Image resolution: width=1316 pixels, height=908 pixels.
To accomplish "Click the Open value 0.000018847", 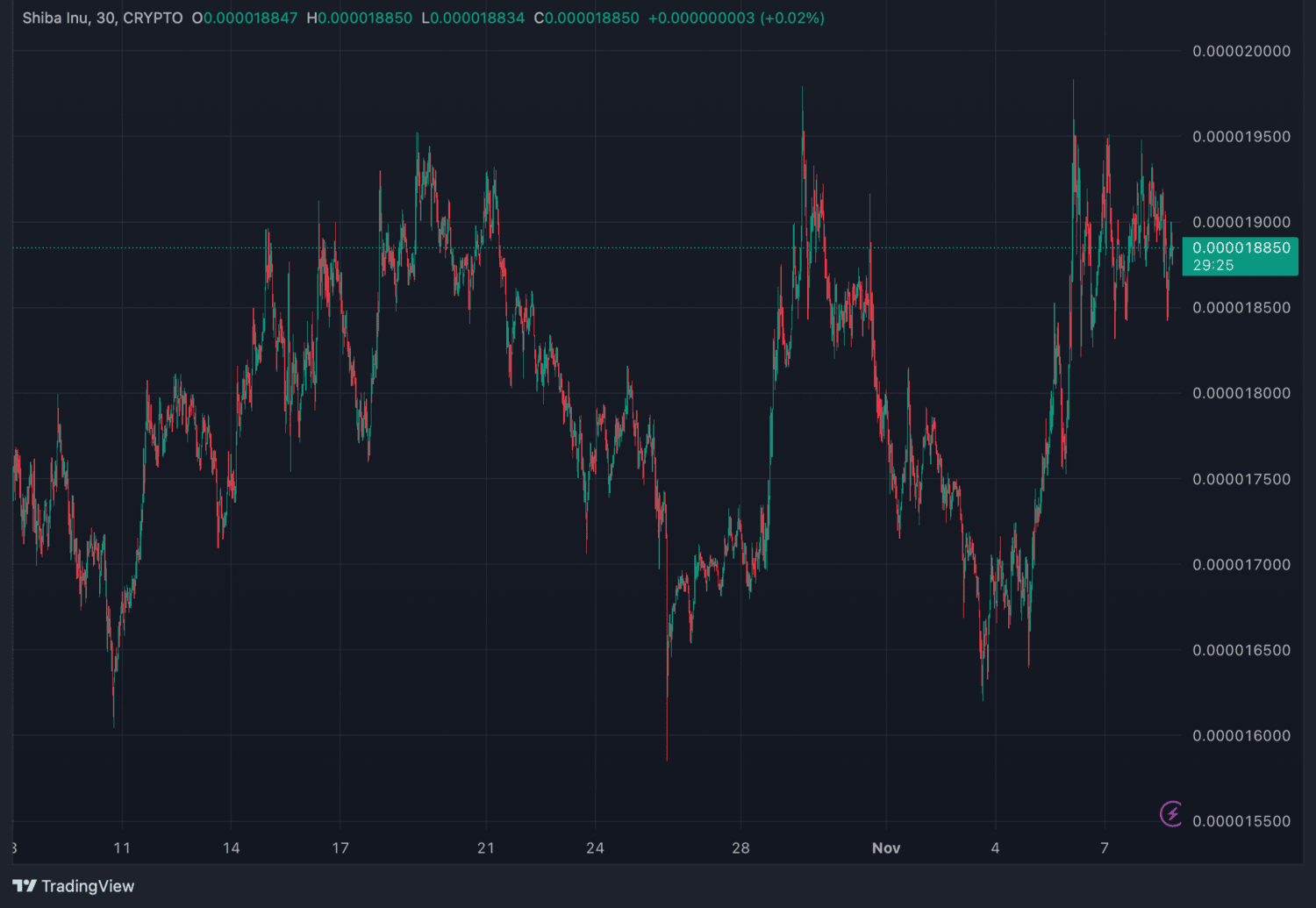I will tap(250, 18).
